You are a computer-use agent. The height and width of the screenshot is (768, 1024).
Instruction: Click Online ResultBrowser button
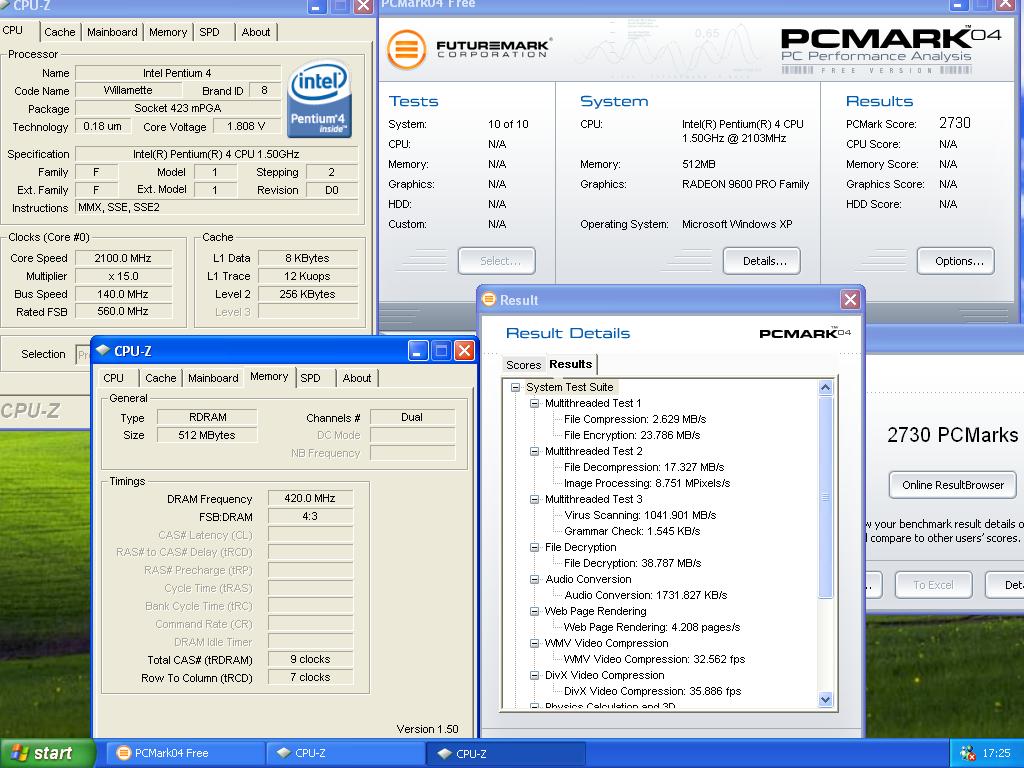tap(952, 485)
